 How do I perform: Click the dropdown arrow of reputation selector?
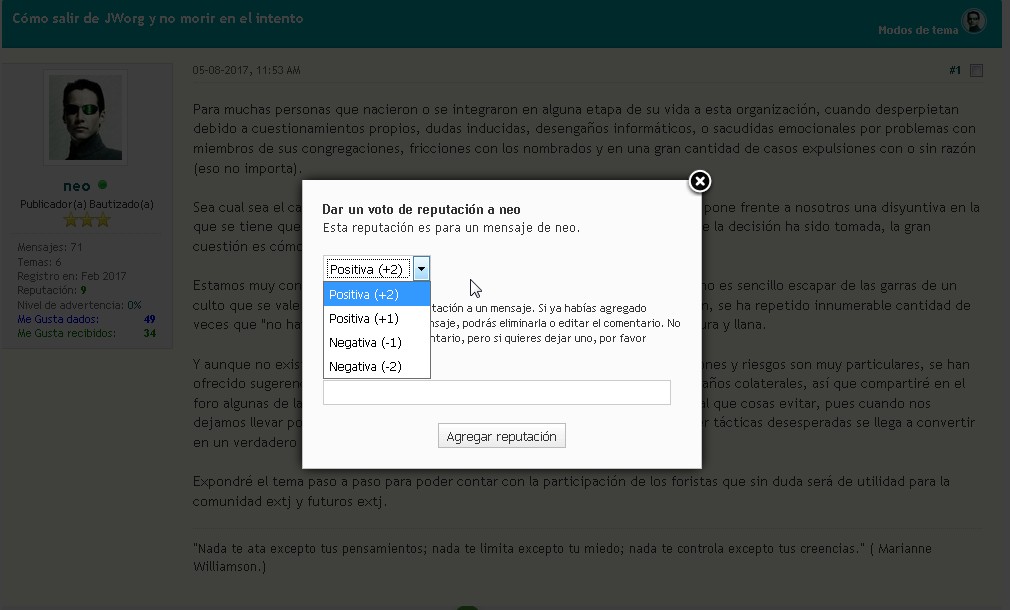pyautogui.click(x=422, y=268)
